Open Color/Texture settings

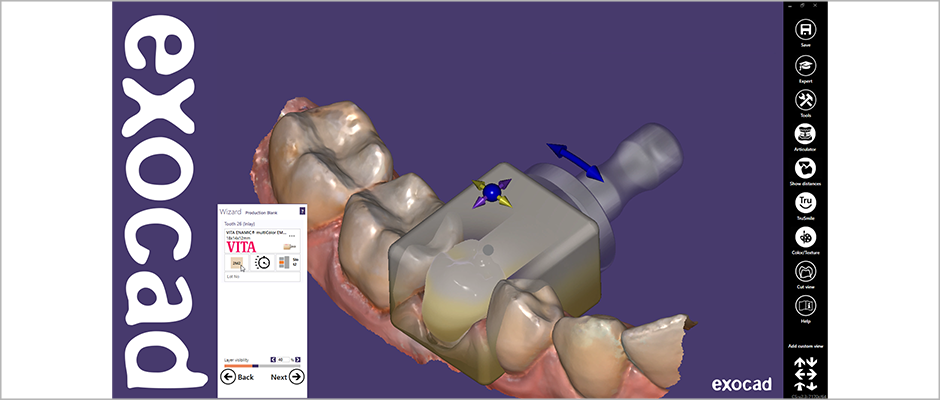[806, 237]
